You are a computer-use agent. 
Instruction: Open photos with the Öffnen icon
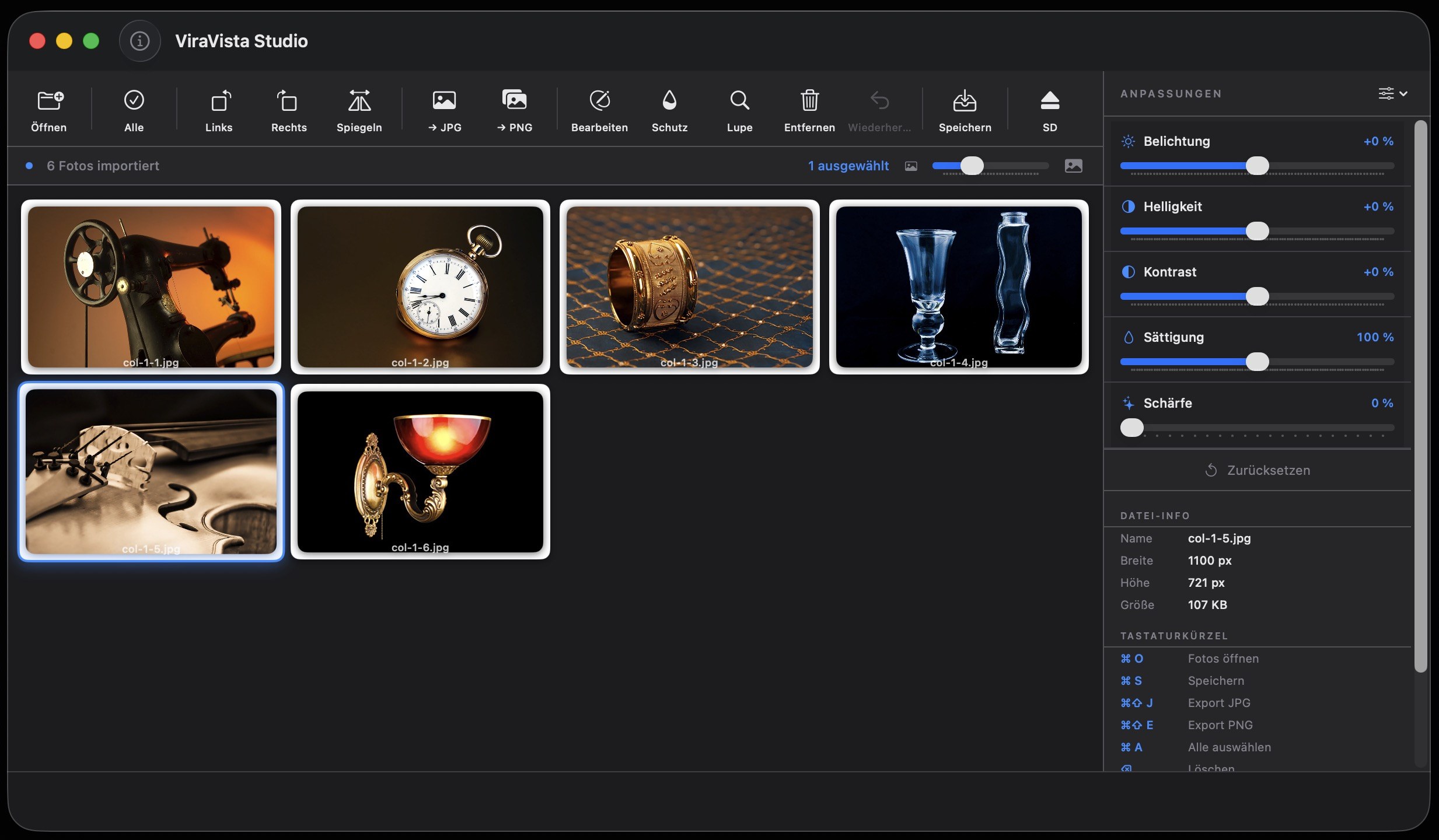[x=49, y=111]
